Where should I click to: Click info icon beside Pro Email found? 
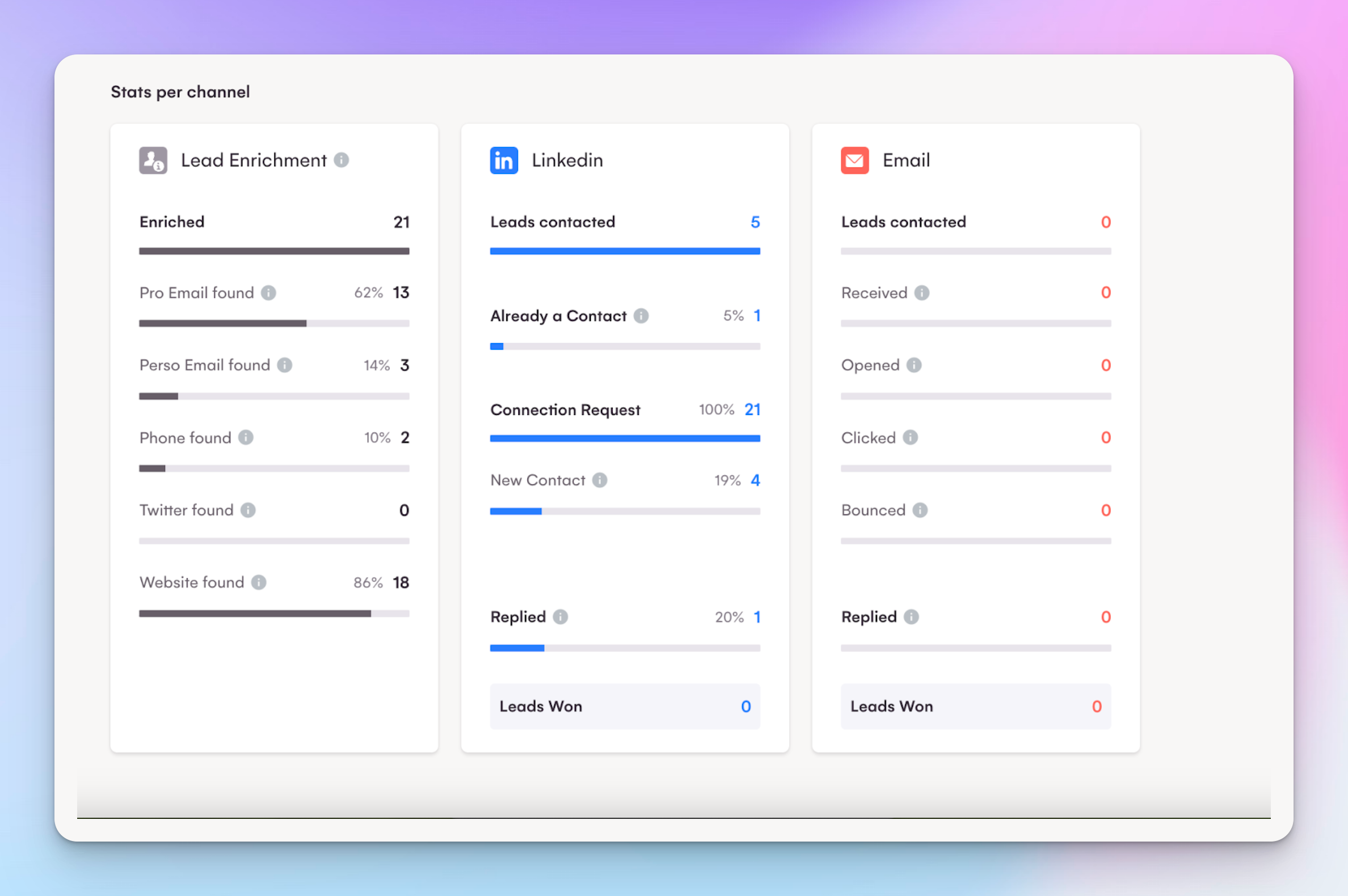[268, 293]
